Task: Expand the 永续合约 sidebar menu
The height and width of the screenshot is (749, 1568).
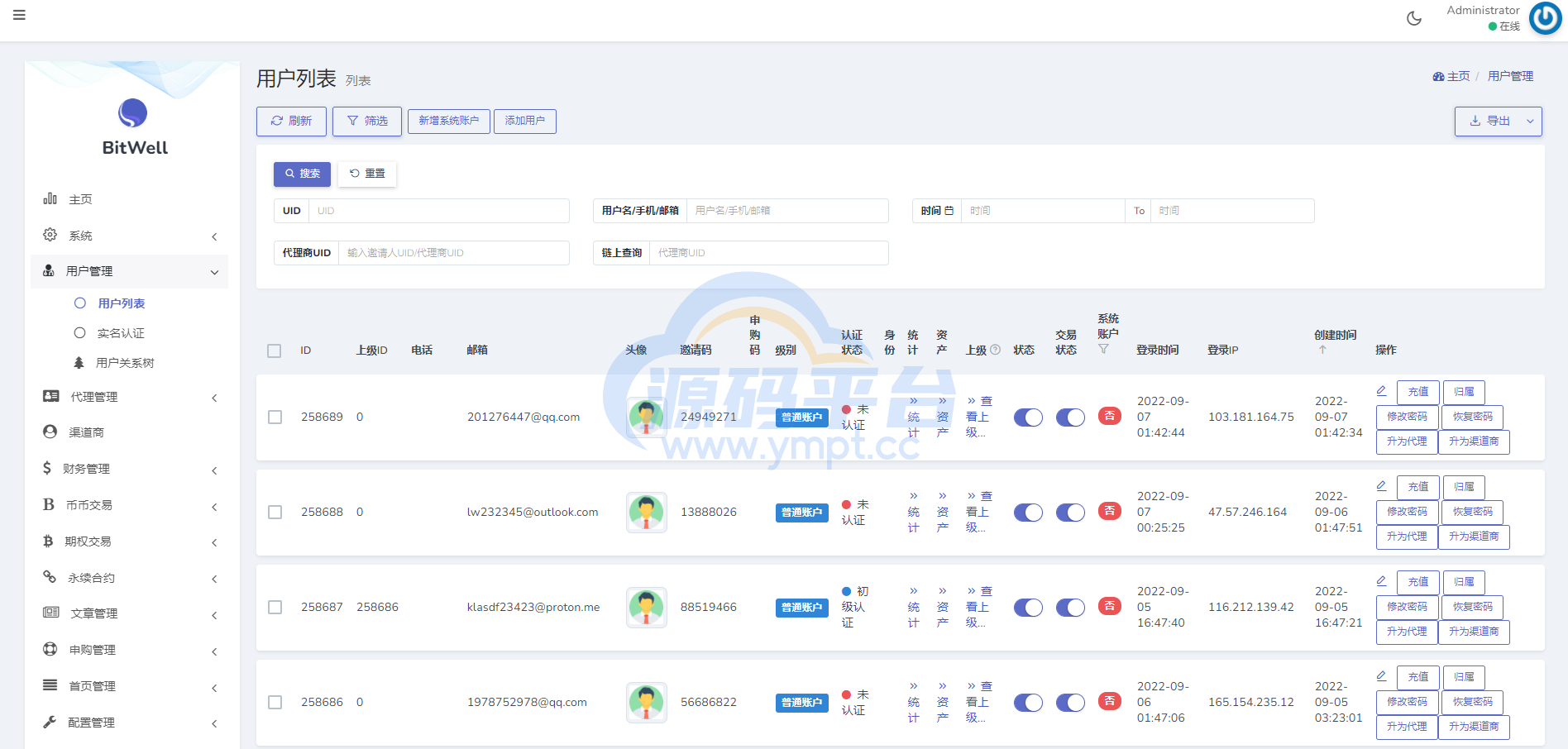Action: point(129,578)
